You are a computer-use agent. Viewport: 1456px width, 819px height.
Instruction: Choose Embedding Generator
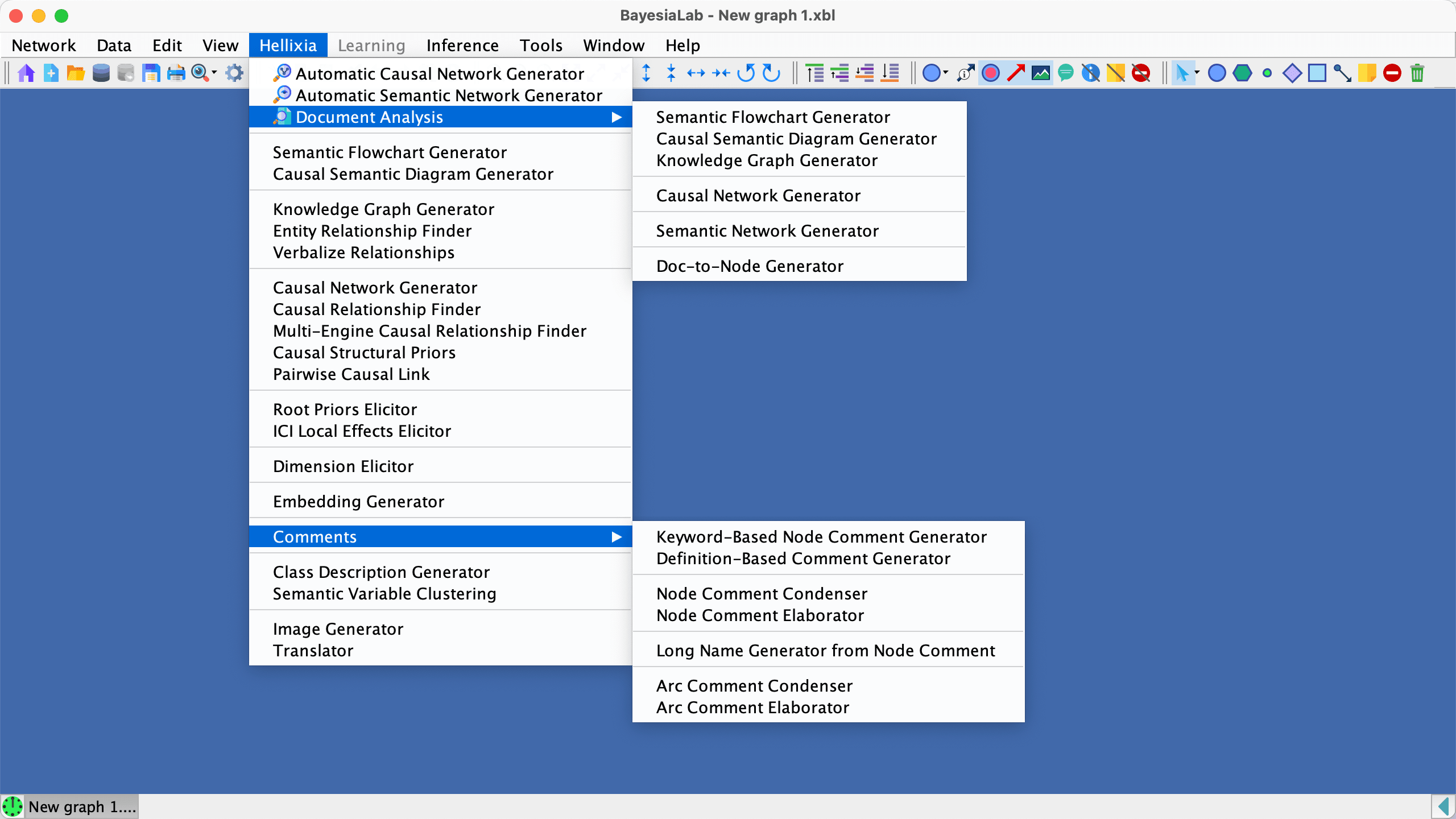(x=441, y=501)
